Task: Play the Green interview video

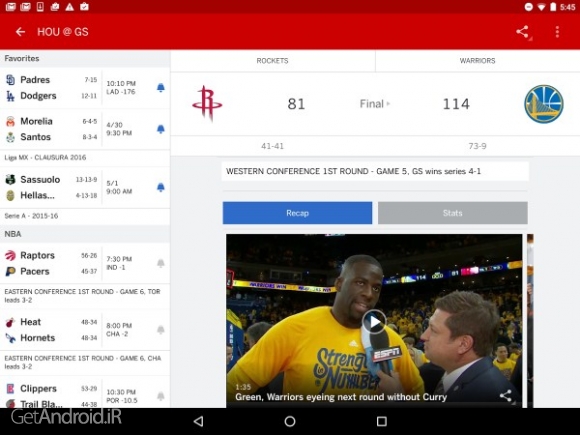Action: pyautogui.click(x=374, y=322)
